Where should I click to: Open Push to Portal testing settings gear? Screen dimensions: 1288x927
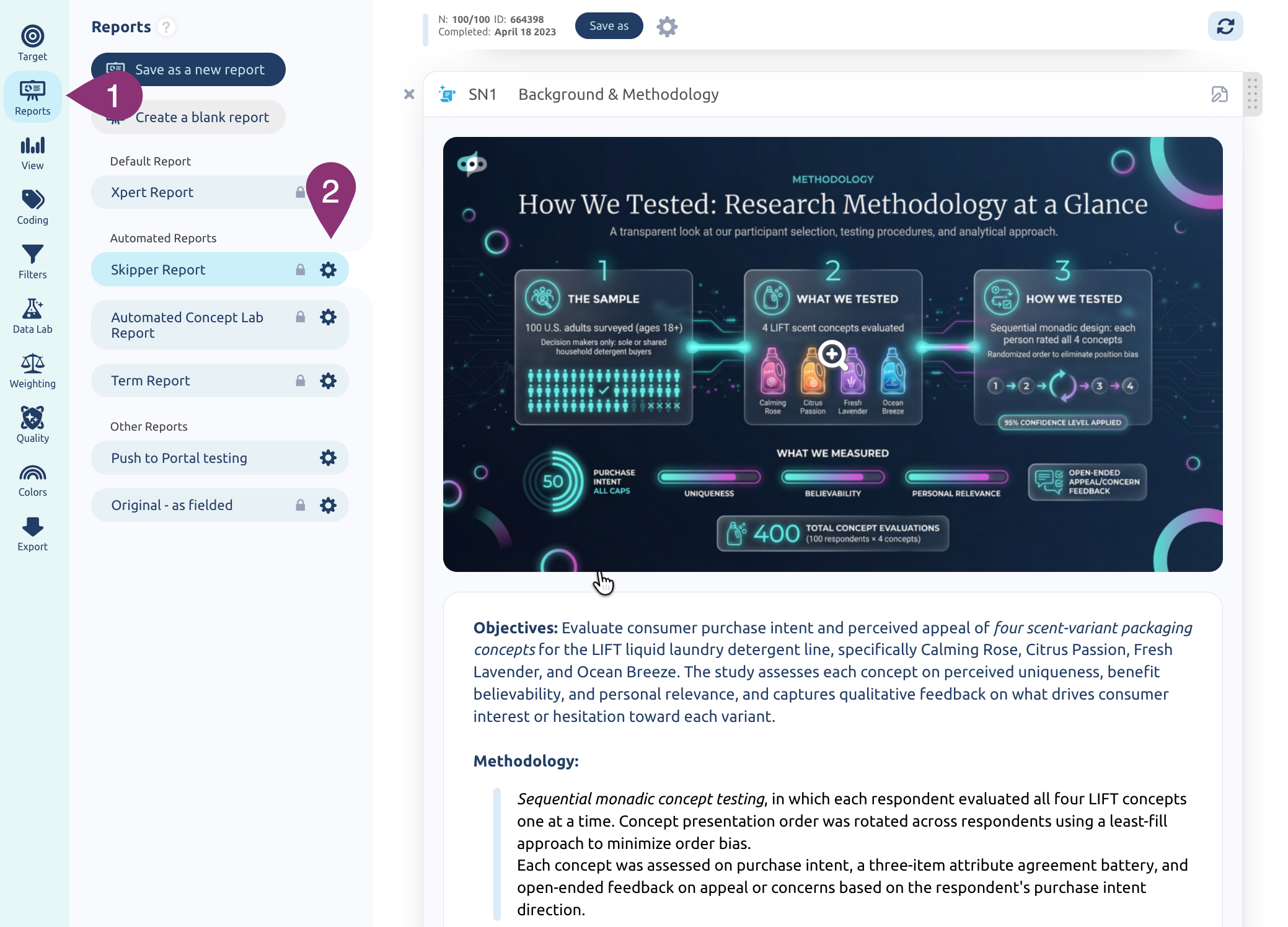point(328,458)
